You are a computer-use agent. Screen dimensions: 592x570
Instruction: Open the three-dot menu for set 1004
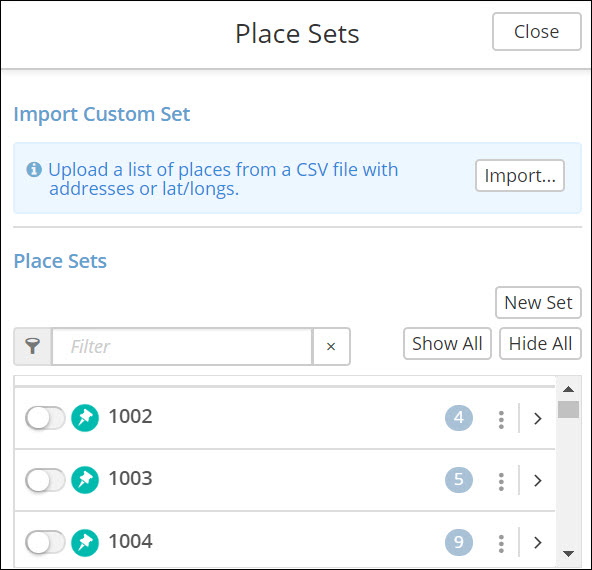tap(501, 543)
